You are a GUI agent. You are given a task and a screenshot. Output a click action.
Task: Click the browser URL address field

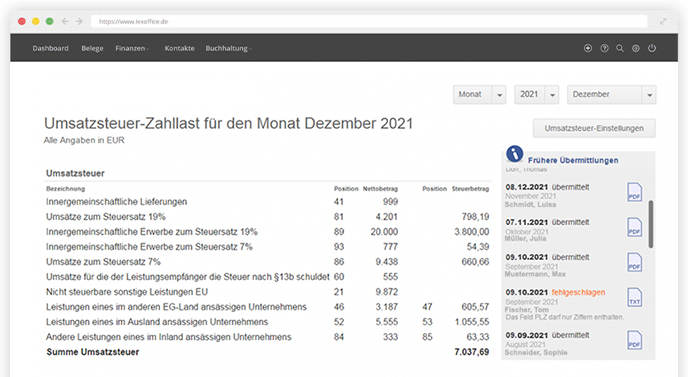(369, 21)
